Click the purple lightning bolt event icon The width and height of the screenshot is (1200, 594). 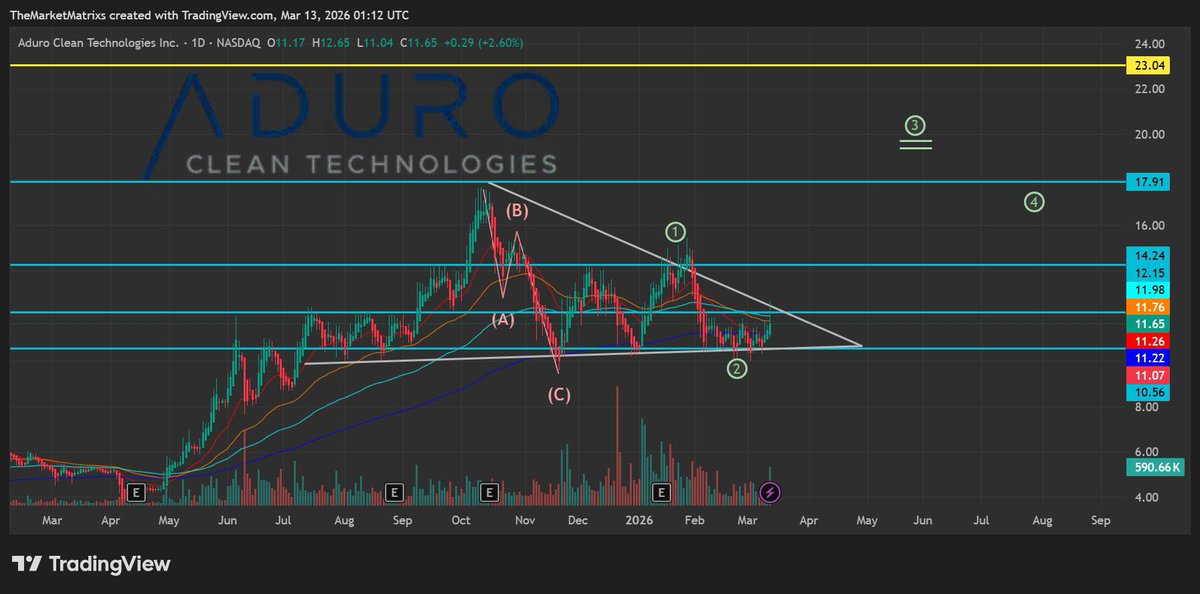pyautogui.click(x=770, y=492)
